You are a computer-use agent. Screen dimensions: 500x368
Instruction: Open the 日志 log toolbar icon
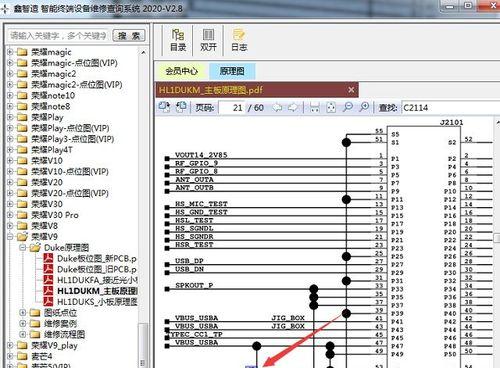239,40
